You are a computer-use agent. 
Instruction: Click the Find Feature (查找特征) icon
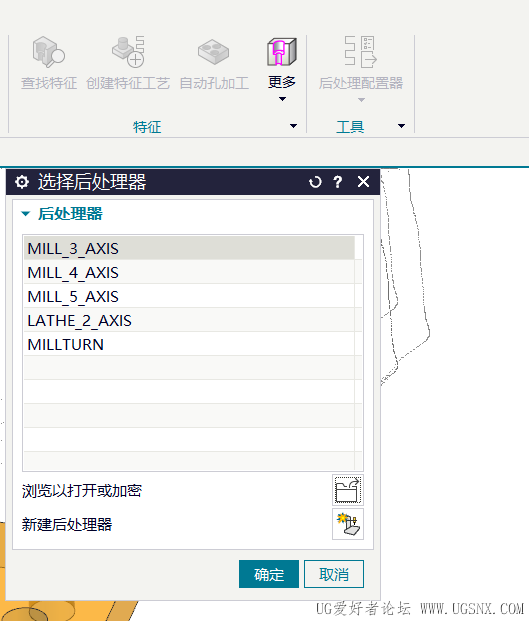(x=49, y=51)
